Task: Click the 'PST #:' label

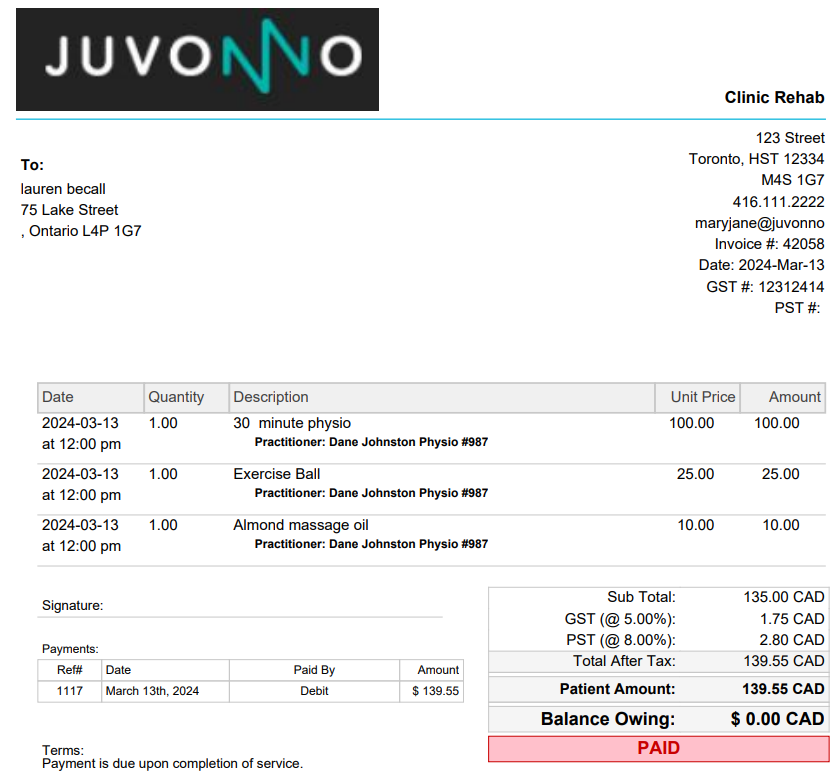Action: 797,308
